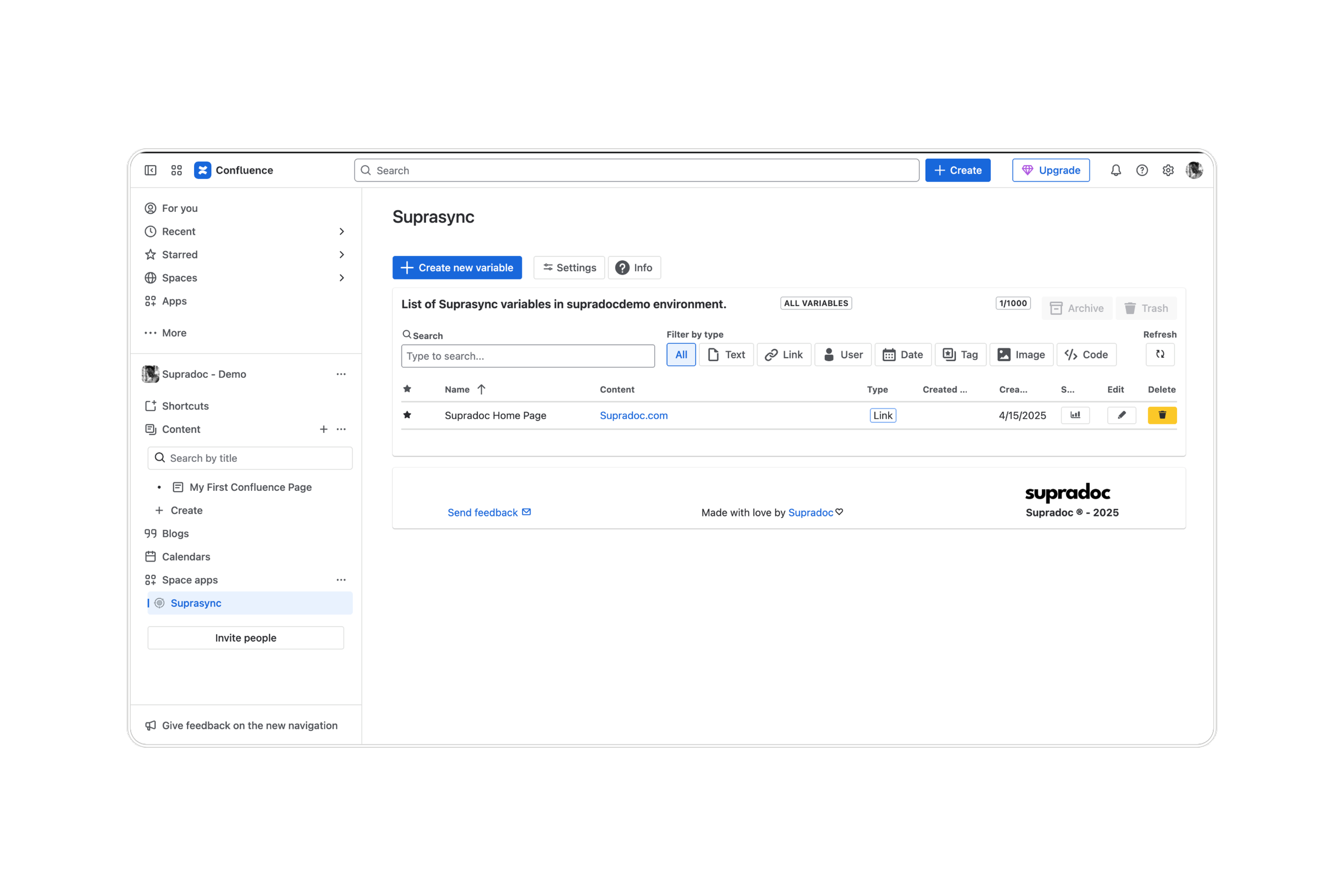This screenshot has height=896, width=1344.
Task: Open Calendars in the space sidebar
Action: pyautogui.click(x=246, y=556)
